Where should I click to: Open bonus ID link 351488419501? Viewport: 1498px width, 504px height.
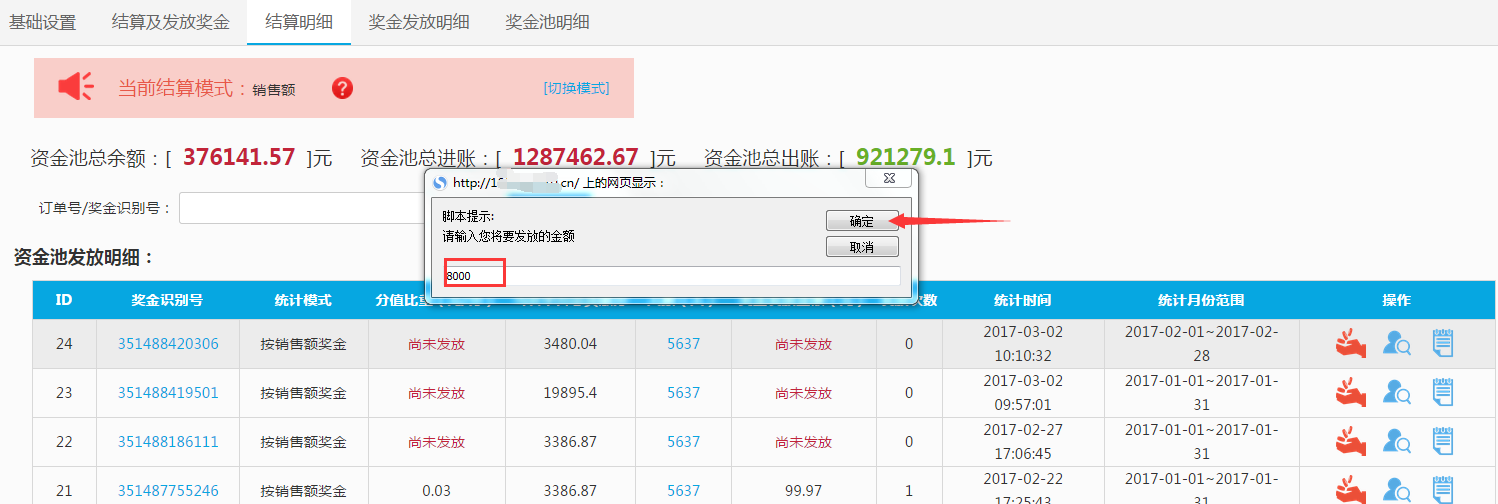click(x=168, y=393)
